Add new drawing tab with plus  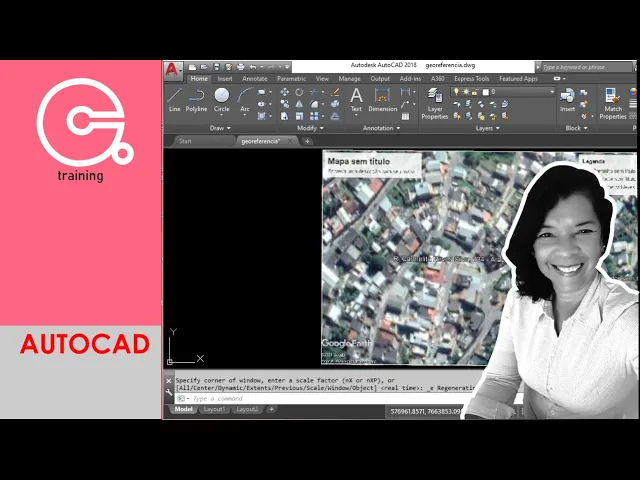pos(307,141)
